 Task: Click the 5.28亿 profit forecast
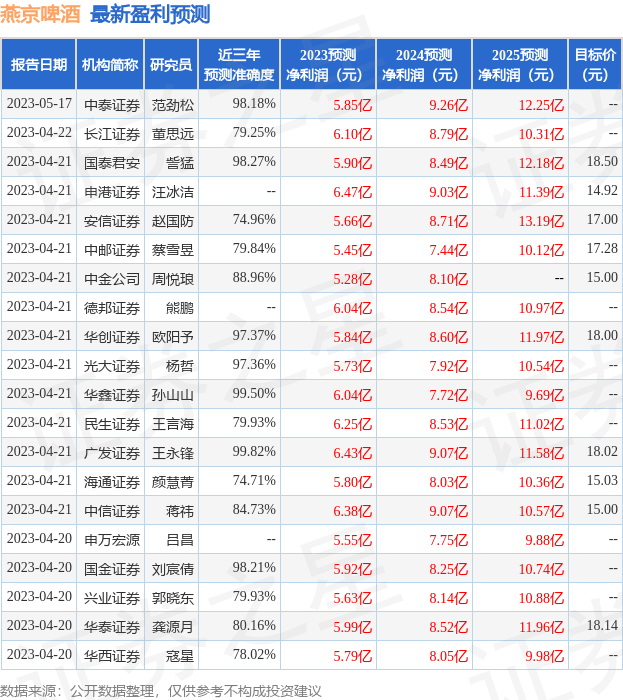(352, 279)
